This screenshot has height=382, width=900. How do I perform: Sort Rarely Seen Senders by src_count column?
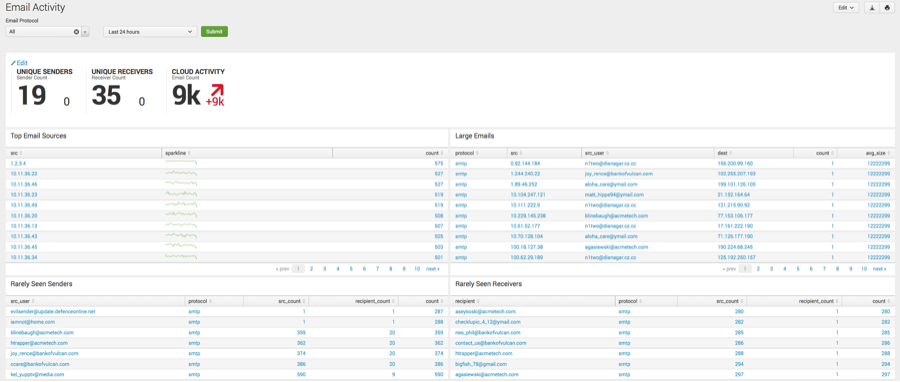click(293, 301)
